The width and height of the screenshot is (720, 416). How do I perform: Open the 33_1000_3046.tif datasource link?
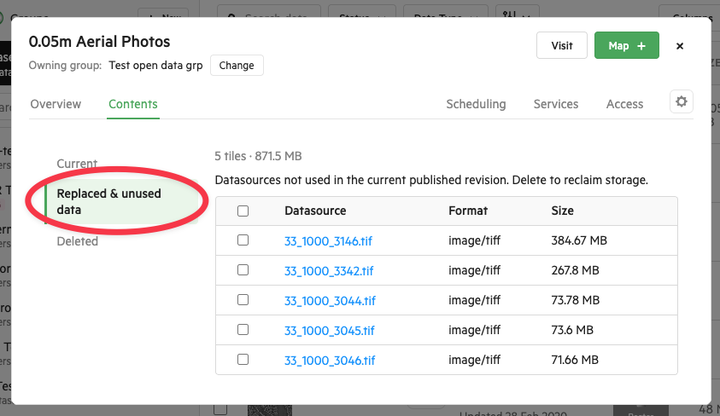point(330,360)
